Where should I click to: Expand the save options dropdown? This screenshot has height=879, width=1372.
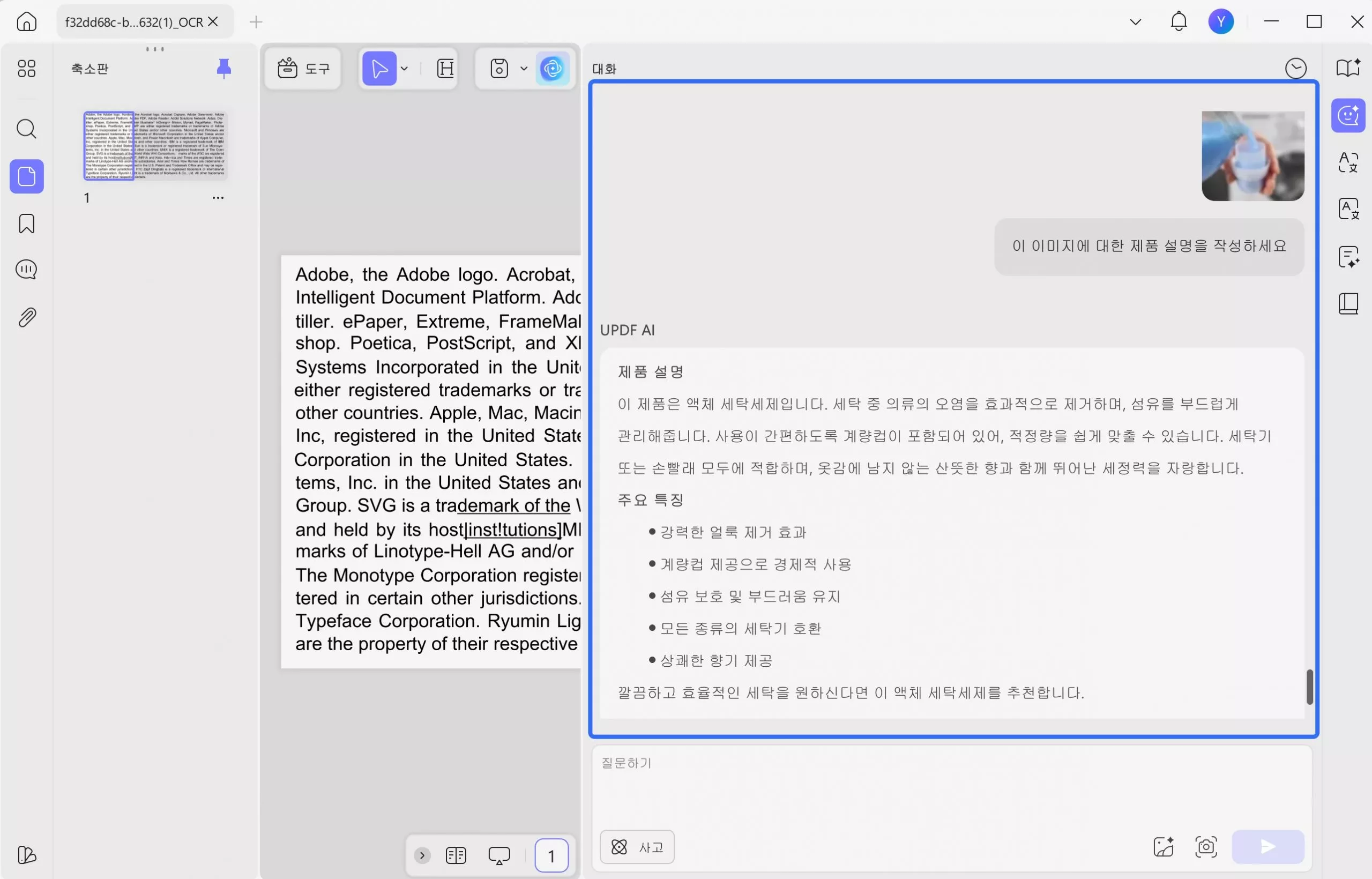click(x=524, y=69)
